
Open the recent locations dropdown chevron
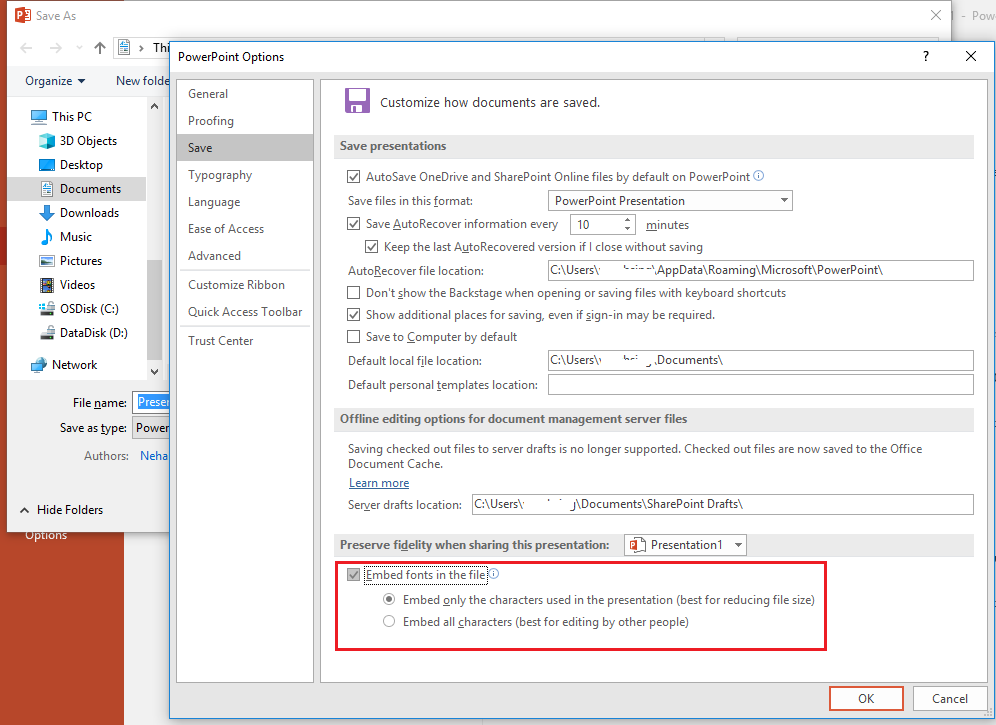79,48
